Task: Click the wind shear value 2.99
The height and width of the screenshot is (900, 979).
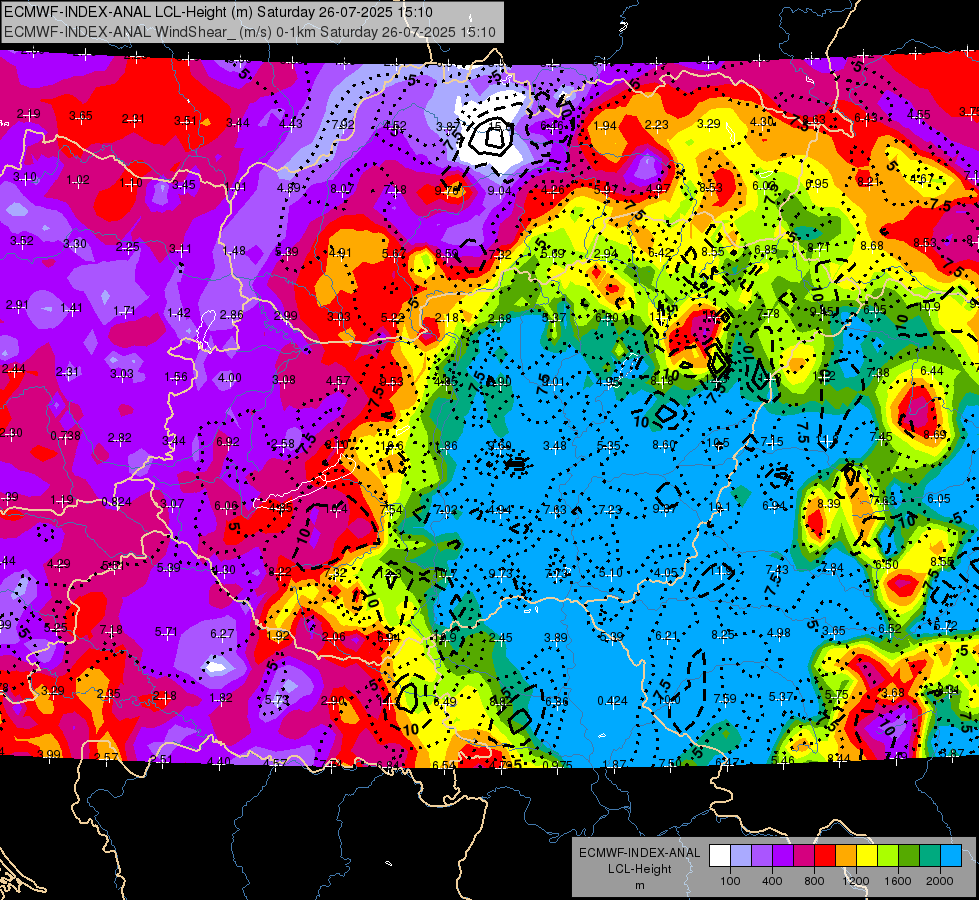Action: pos(286,316)
